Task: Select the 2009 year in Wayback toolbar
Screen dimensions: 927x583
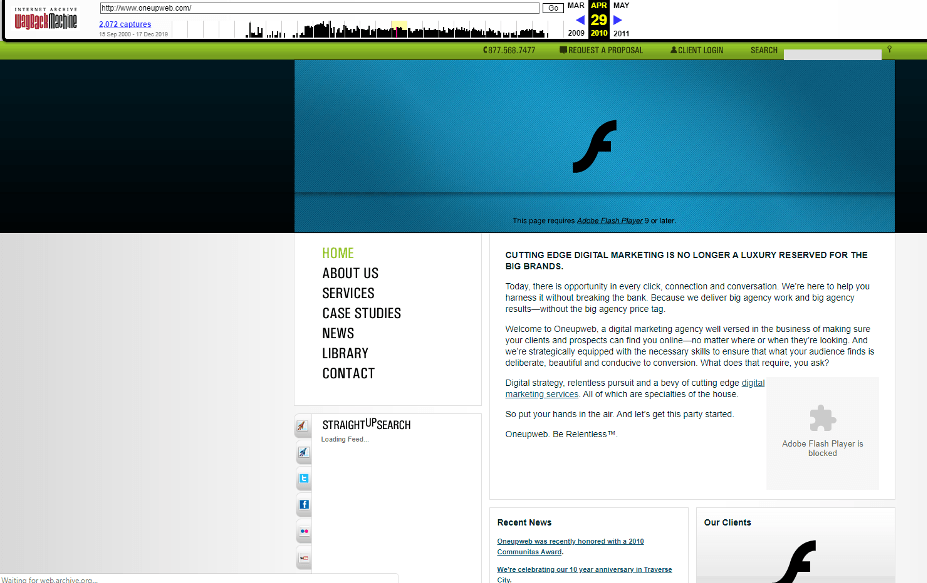Action: tap(576, 33)
